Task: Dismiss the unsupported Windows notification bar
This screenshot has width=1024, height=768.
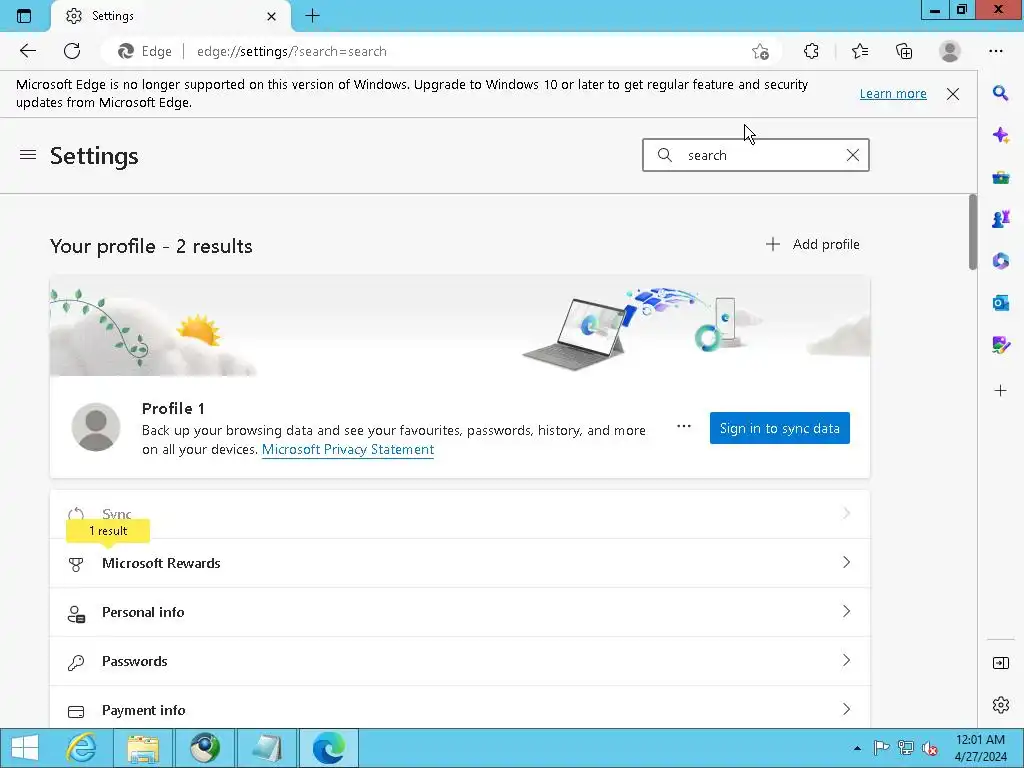Action: point(953,94)
